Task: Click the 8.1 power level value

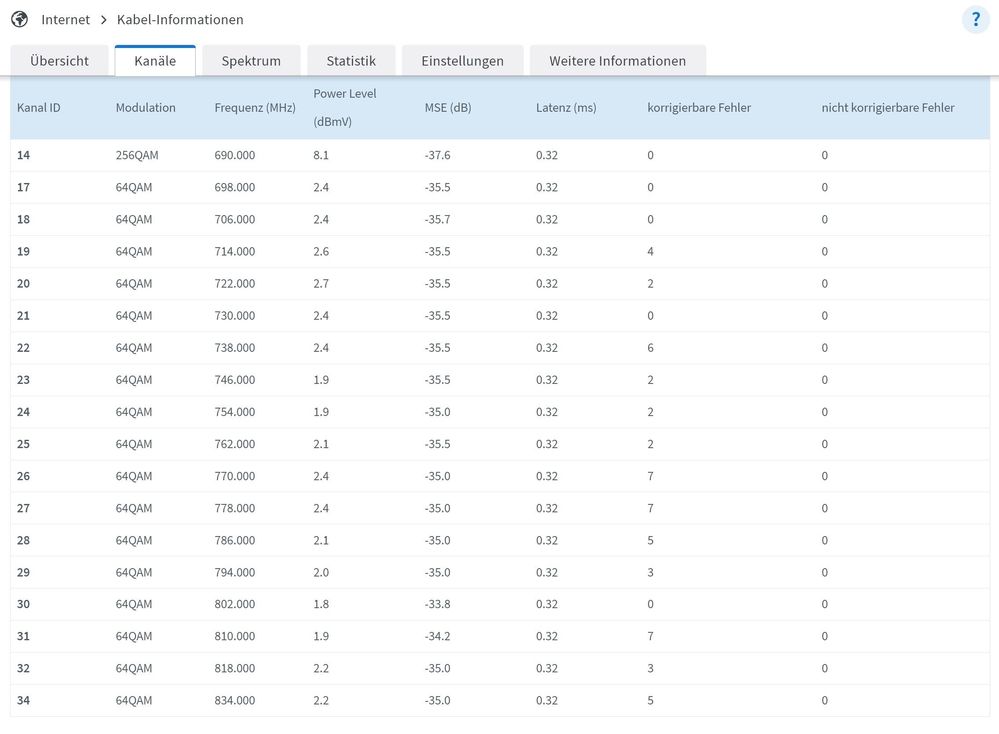Action: coord(321,155)
